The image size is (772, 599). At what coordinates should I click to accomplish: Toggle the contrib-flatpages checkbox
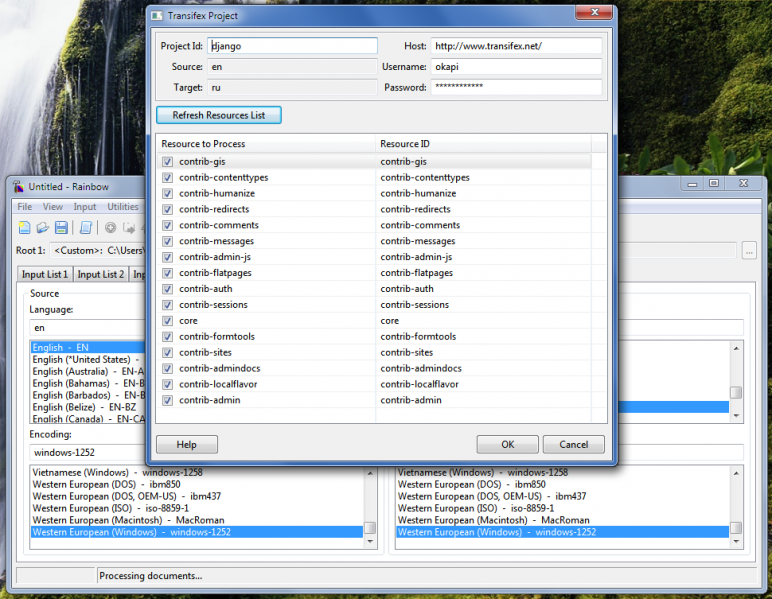tap(167, 273)
